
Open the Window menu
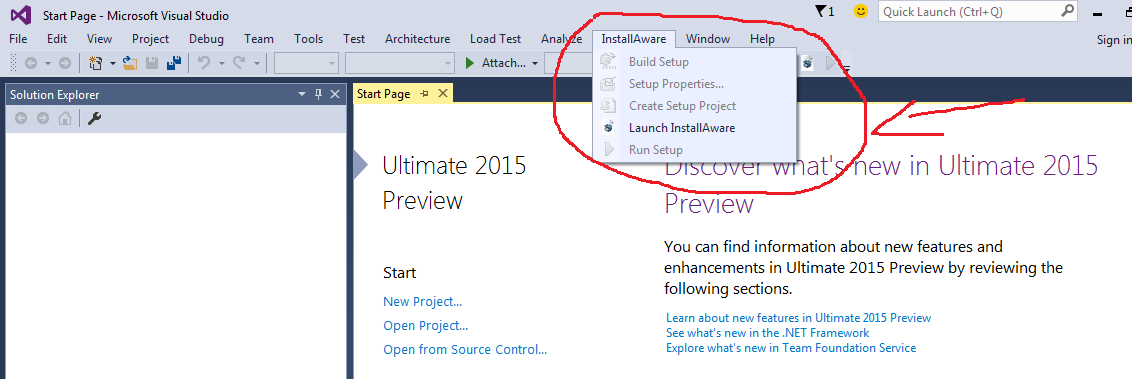click(708, 39)
